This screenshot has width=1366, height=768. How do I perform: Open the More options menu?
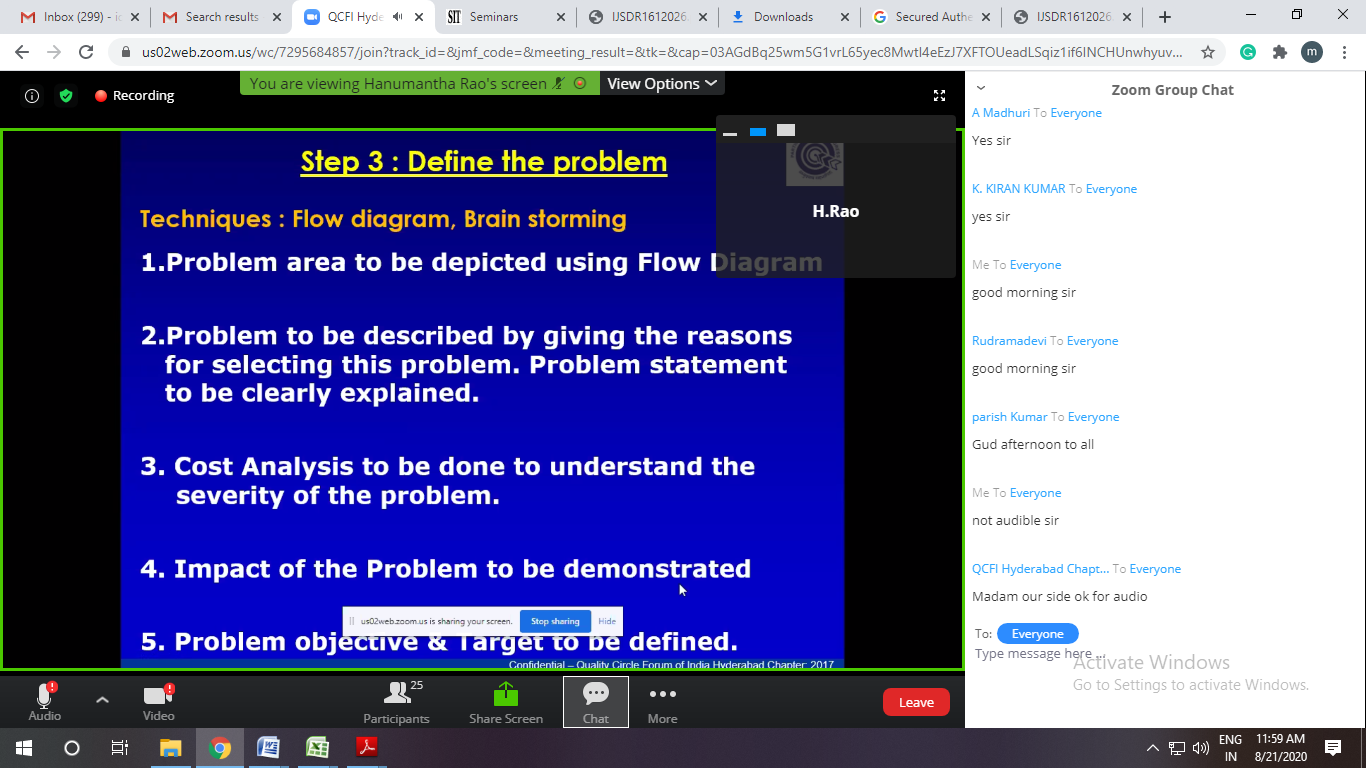point(662,702)
